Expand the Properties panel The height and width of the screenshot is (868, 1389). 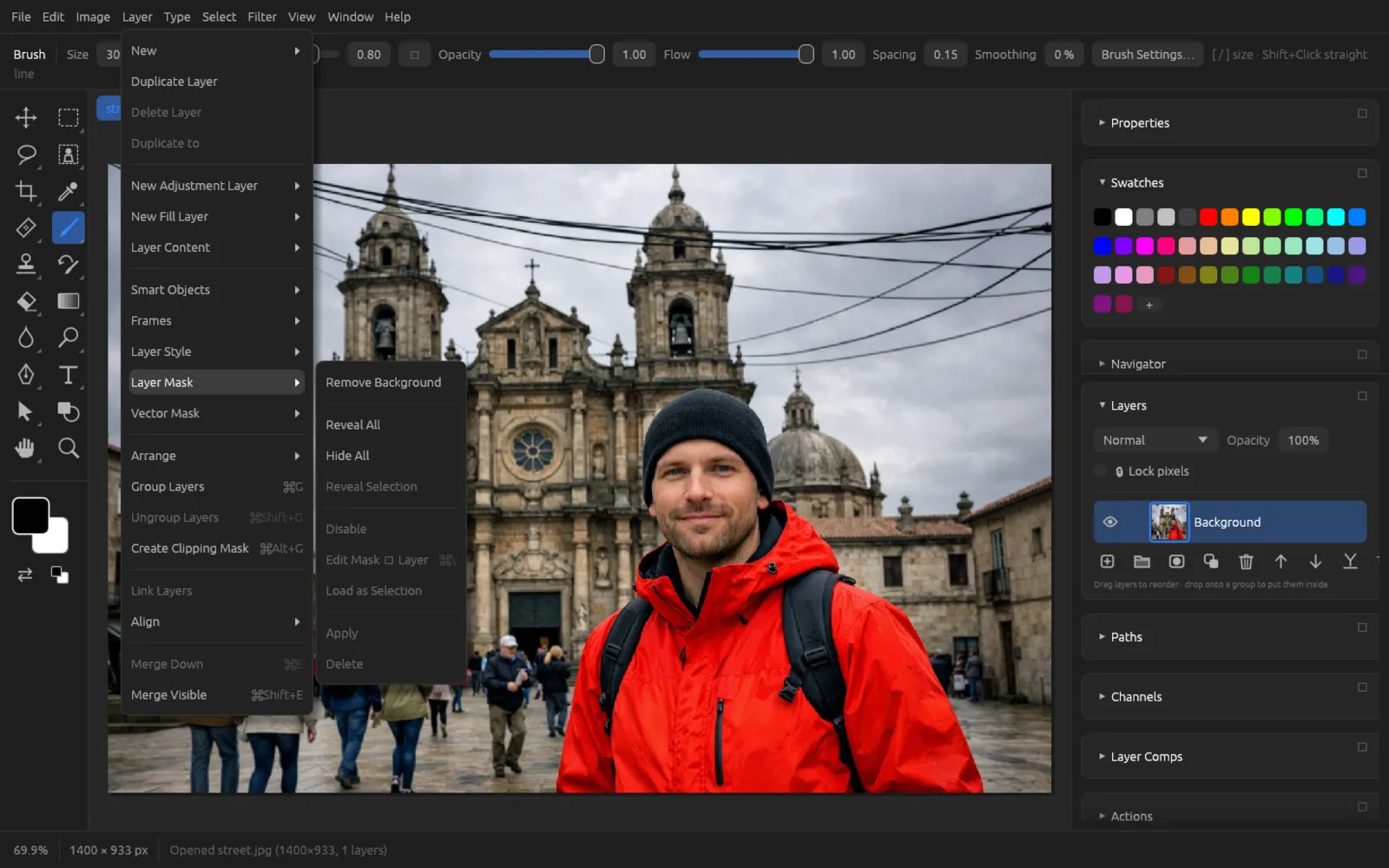coord(1102,122)
